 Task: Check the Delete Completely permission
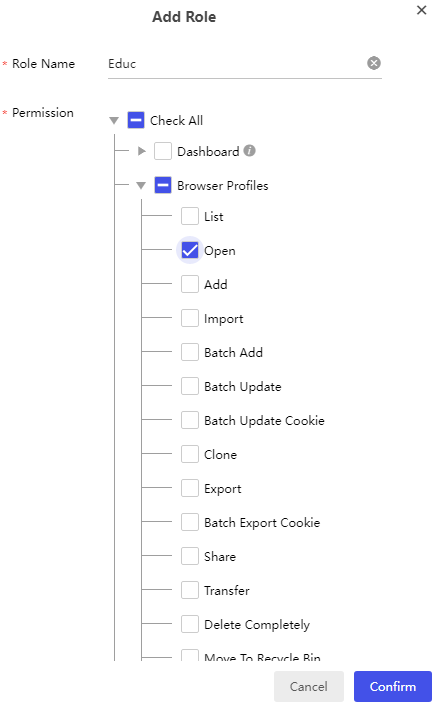click(190, 624)
